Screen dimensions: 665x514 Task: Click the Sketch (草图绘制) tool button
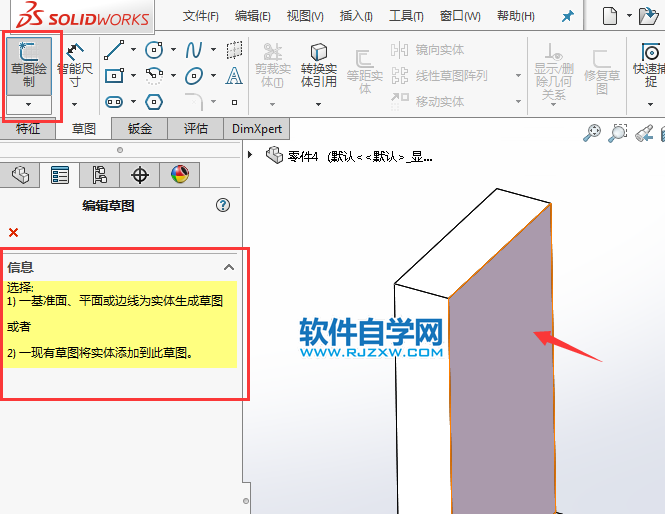(x=29, y=66)
